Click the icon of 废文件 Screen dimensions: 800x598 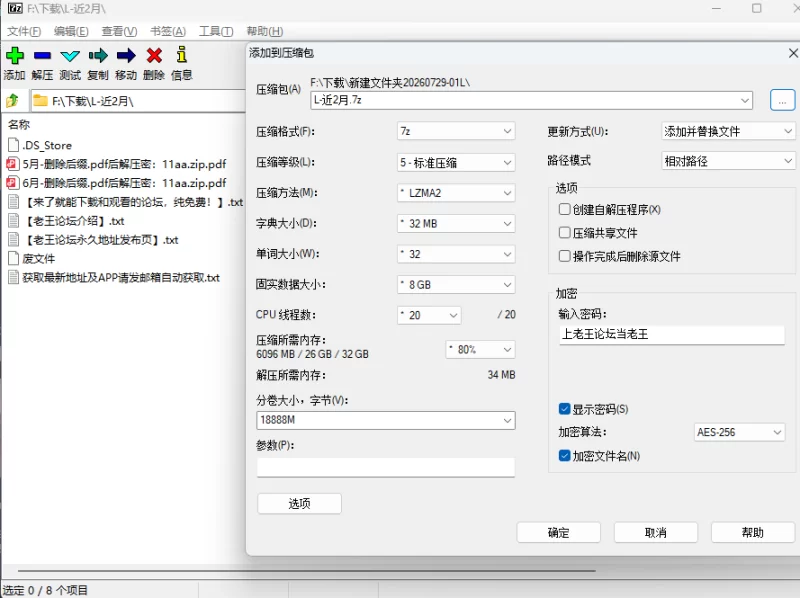point(13,258)
